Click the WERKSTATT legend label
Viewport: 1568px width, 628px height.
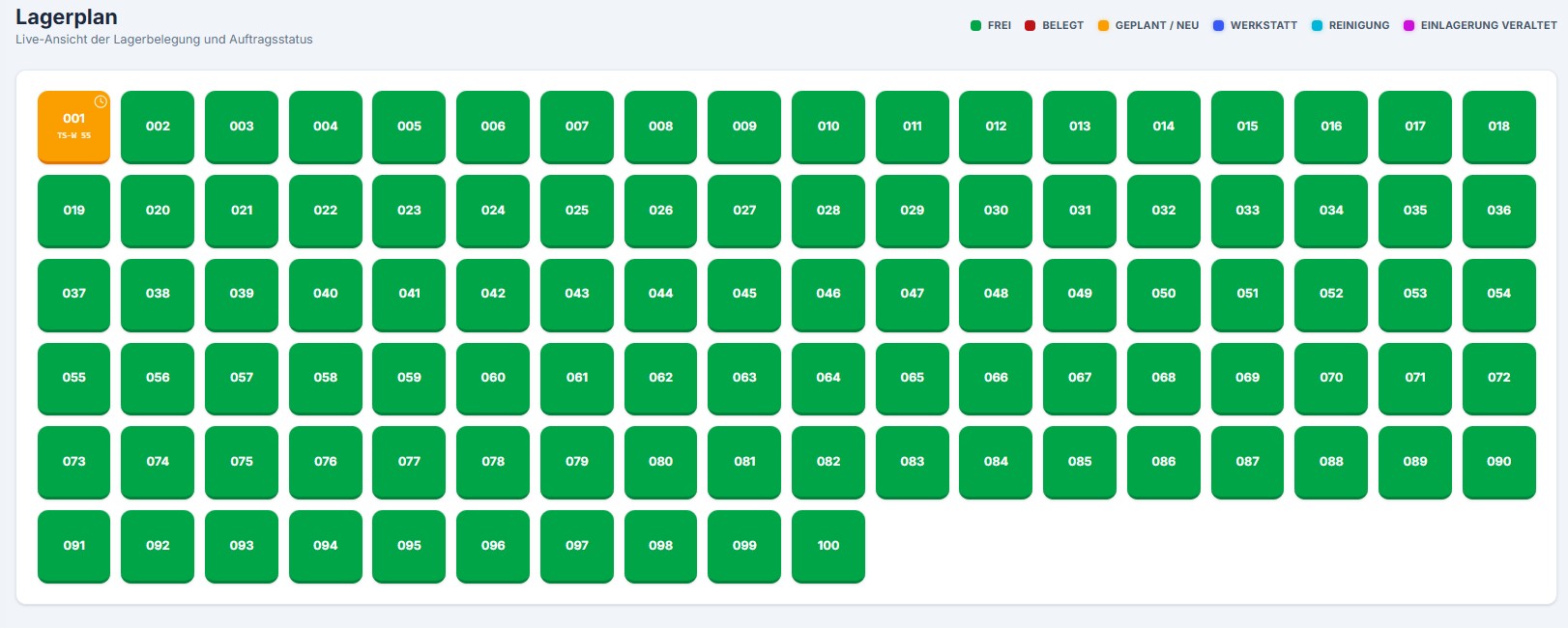(x=1263, y=25)
